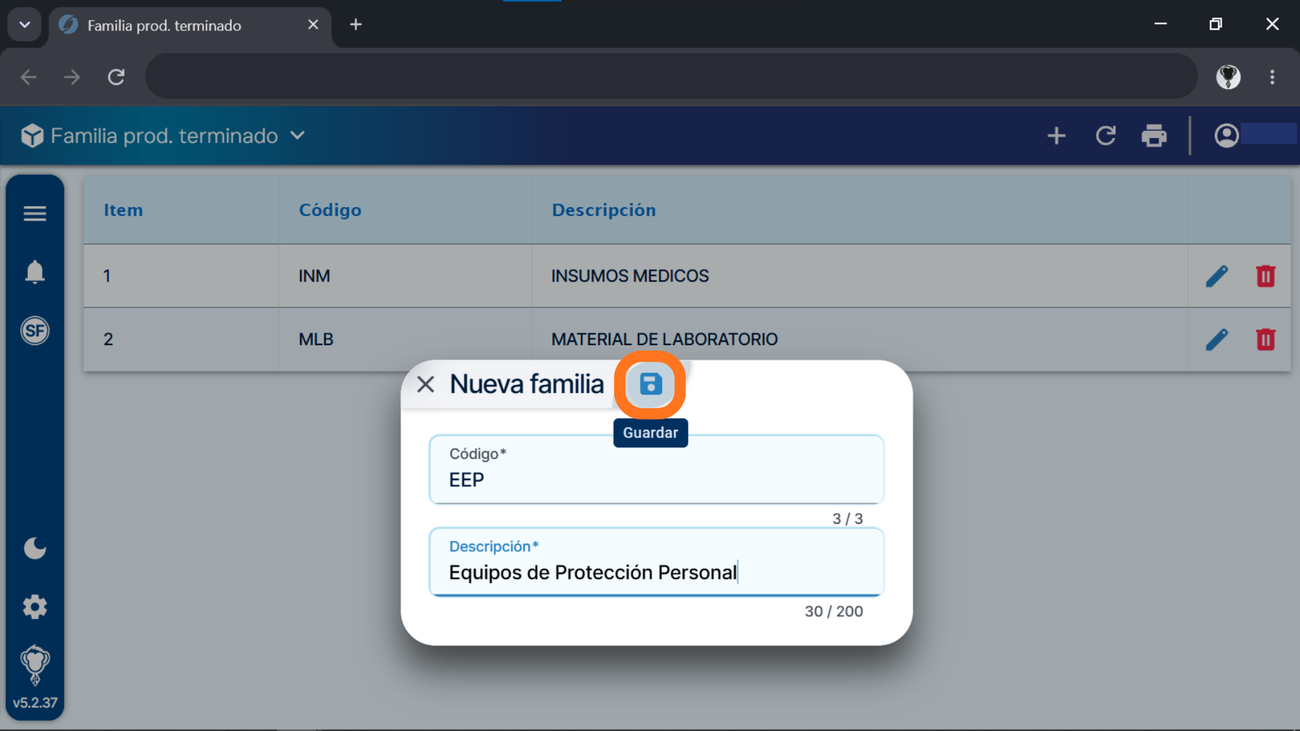Screen dimensions: 1300x731
Task: Open browser three-dot menu
Action: coord(1272,77)
